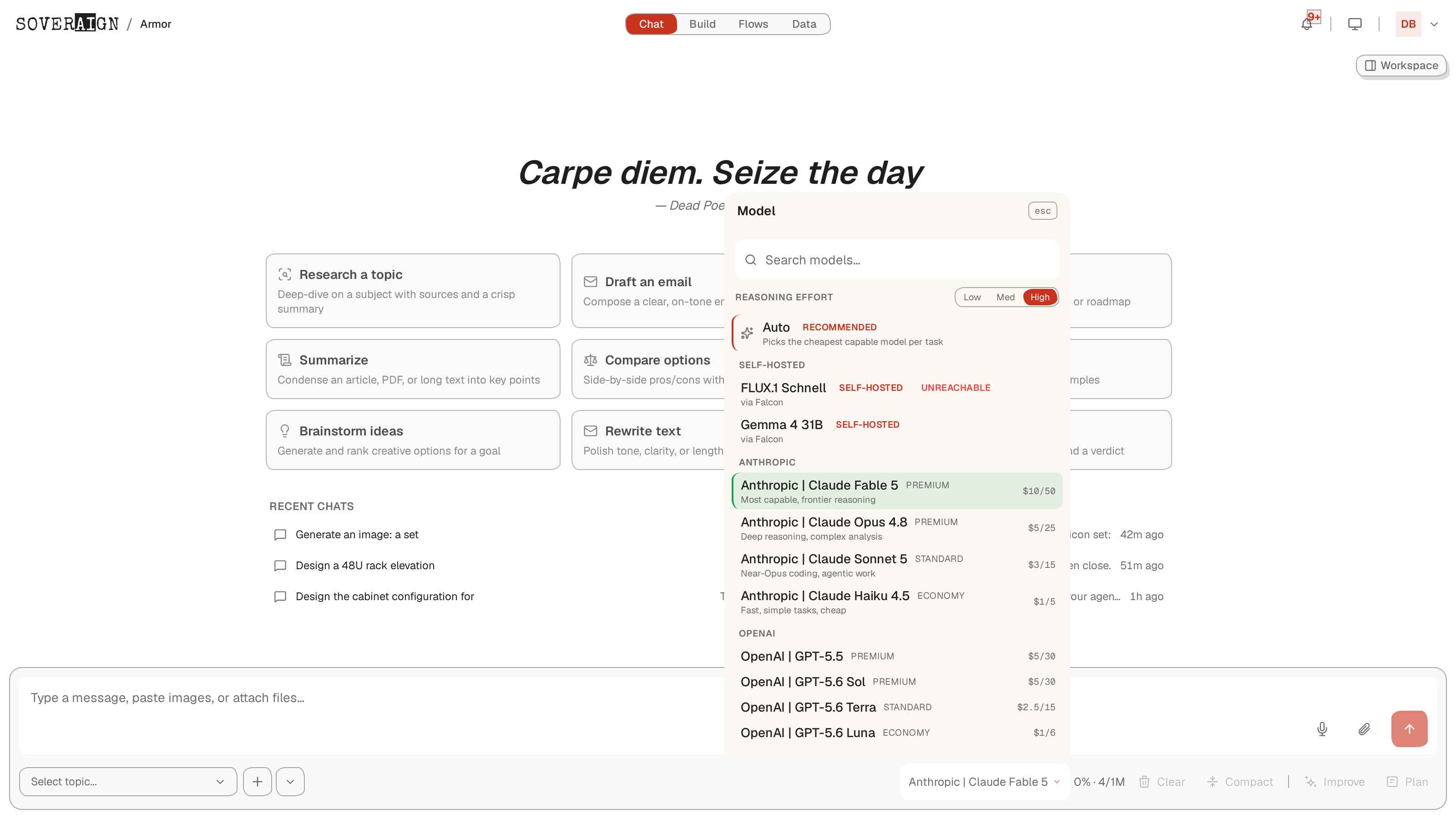Choose OpenAI GPT-5.5 model
This screenshot has height=819, width=1456.
(x=896, y=656)
